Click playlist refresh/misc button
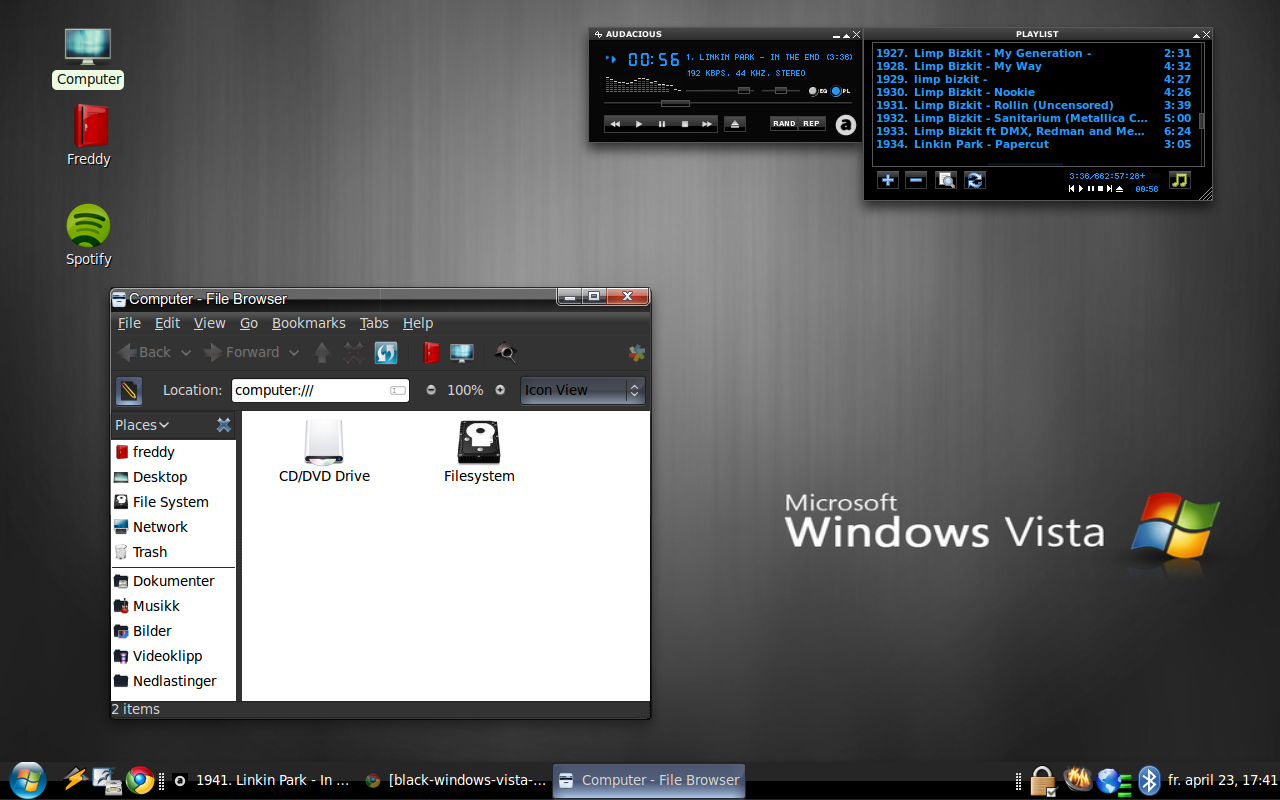Viewport: 1280px width, 800px height. (975, 180)
